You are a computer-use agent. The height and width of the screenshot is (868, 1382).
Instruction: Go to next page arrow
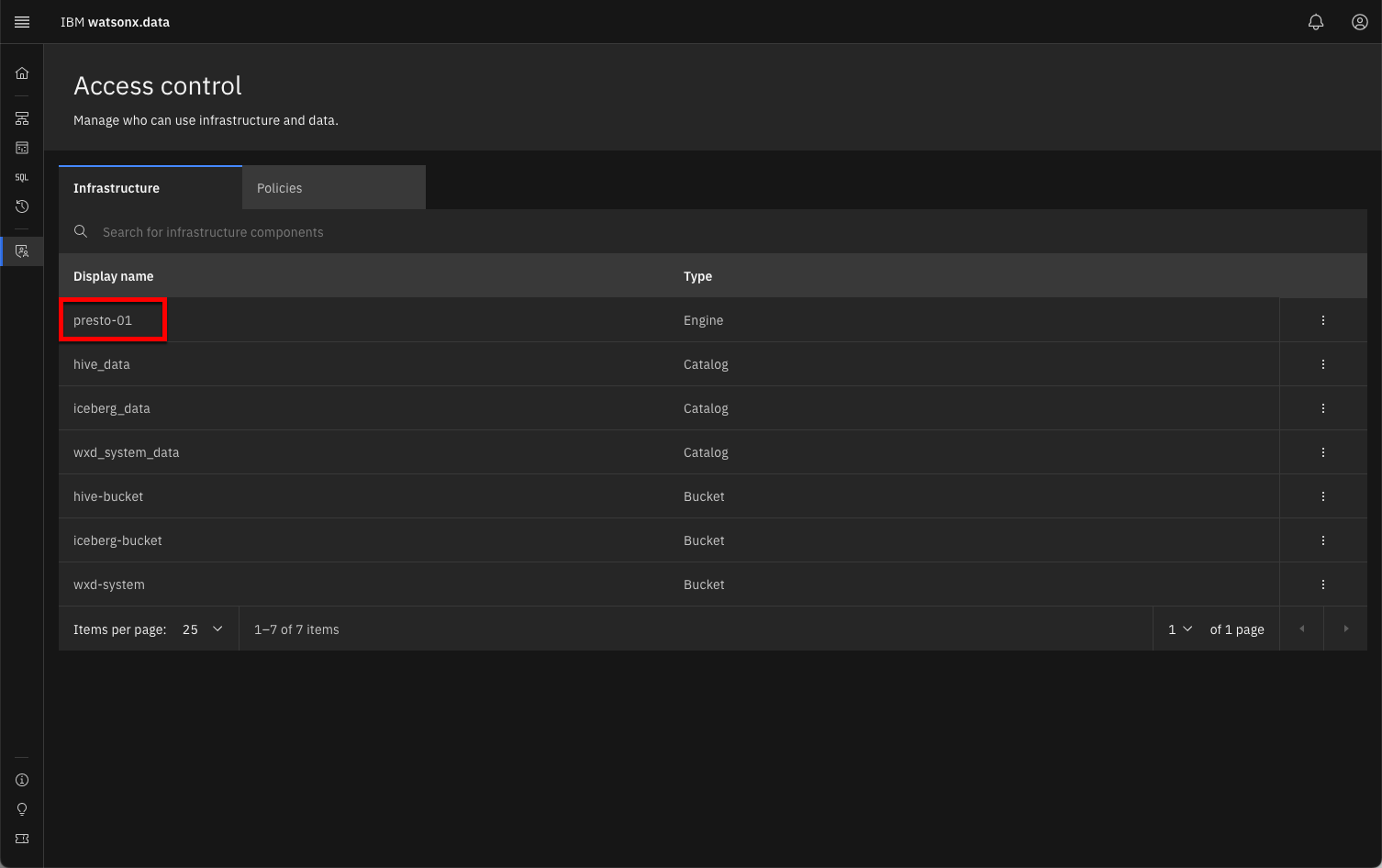pyautogui.click(x=1346, y=629)
